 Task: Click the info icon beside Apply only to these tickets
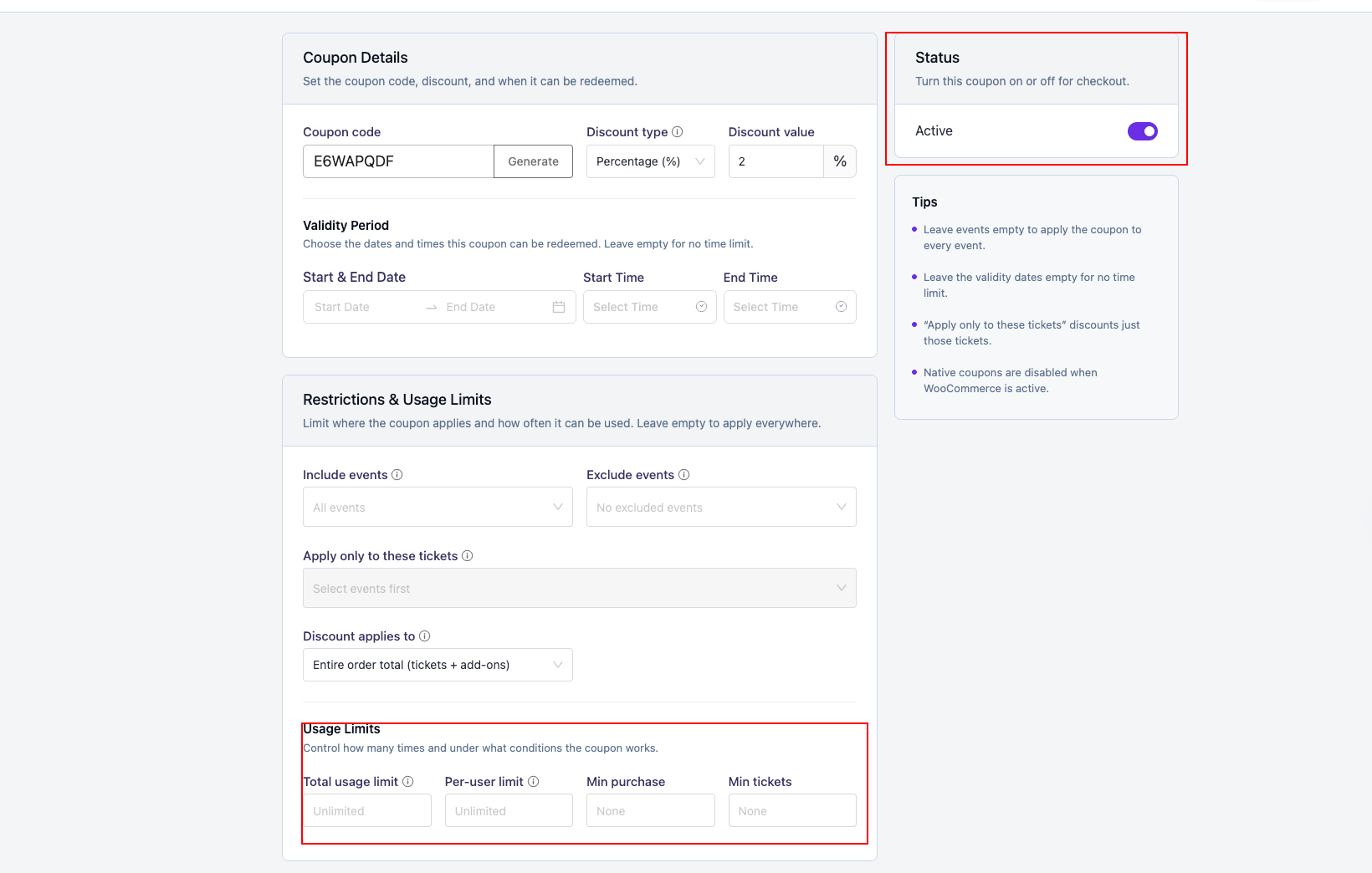[x=468, y=555]
